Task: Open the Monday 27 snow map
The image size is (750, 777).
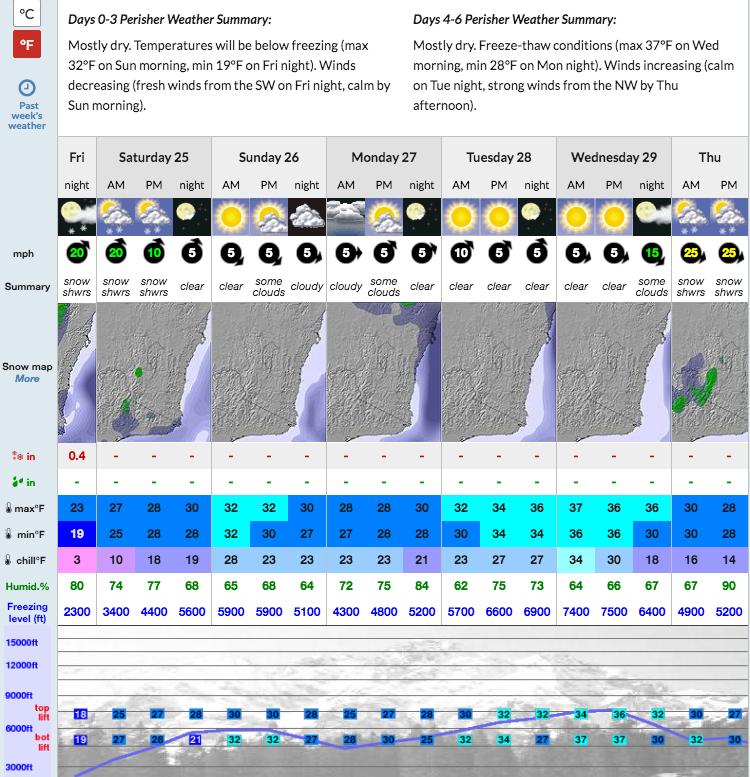Action: [384, 372]
